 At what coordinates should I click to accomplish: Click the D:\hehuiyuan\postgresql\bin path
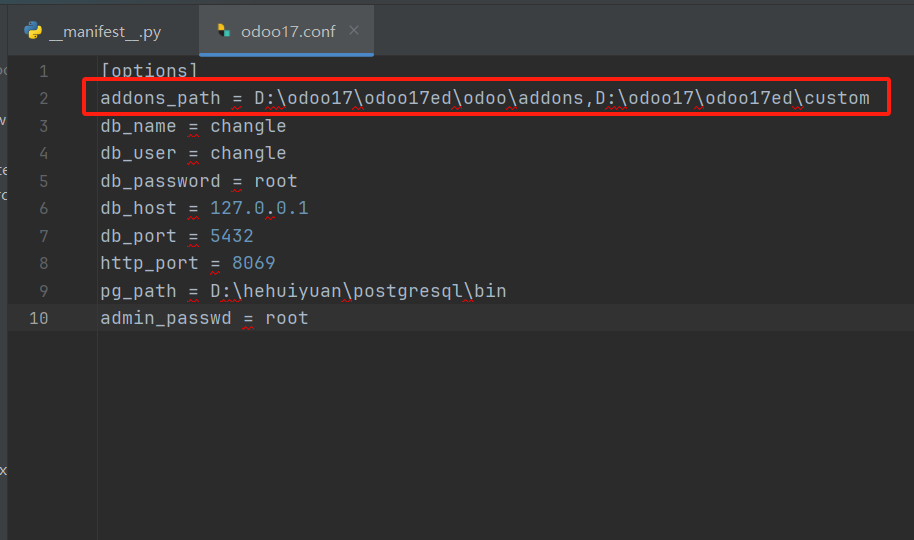pos(358,291)
